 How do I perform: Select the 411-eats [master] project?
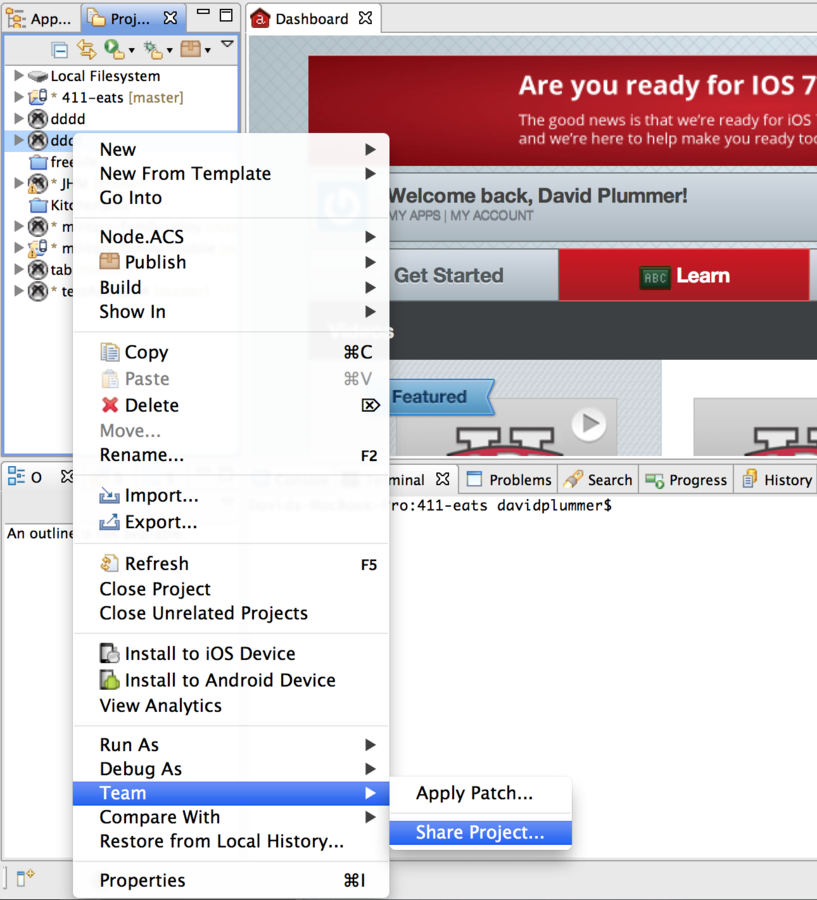coord(122,98)
